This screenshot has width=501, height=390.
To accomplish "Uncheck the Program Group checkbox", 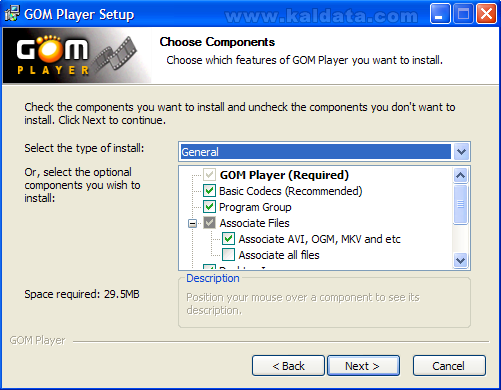I will pos(209,207).
